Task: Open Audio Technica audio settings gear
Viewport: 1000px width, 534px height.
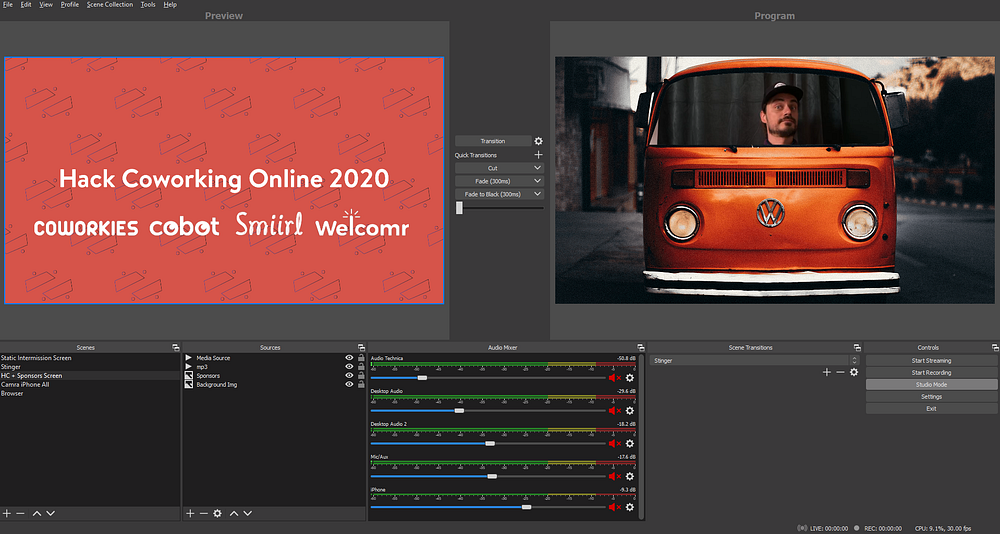Action: coord(630,378)
